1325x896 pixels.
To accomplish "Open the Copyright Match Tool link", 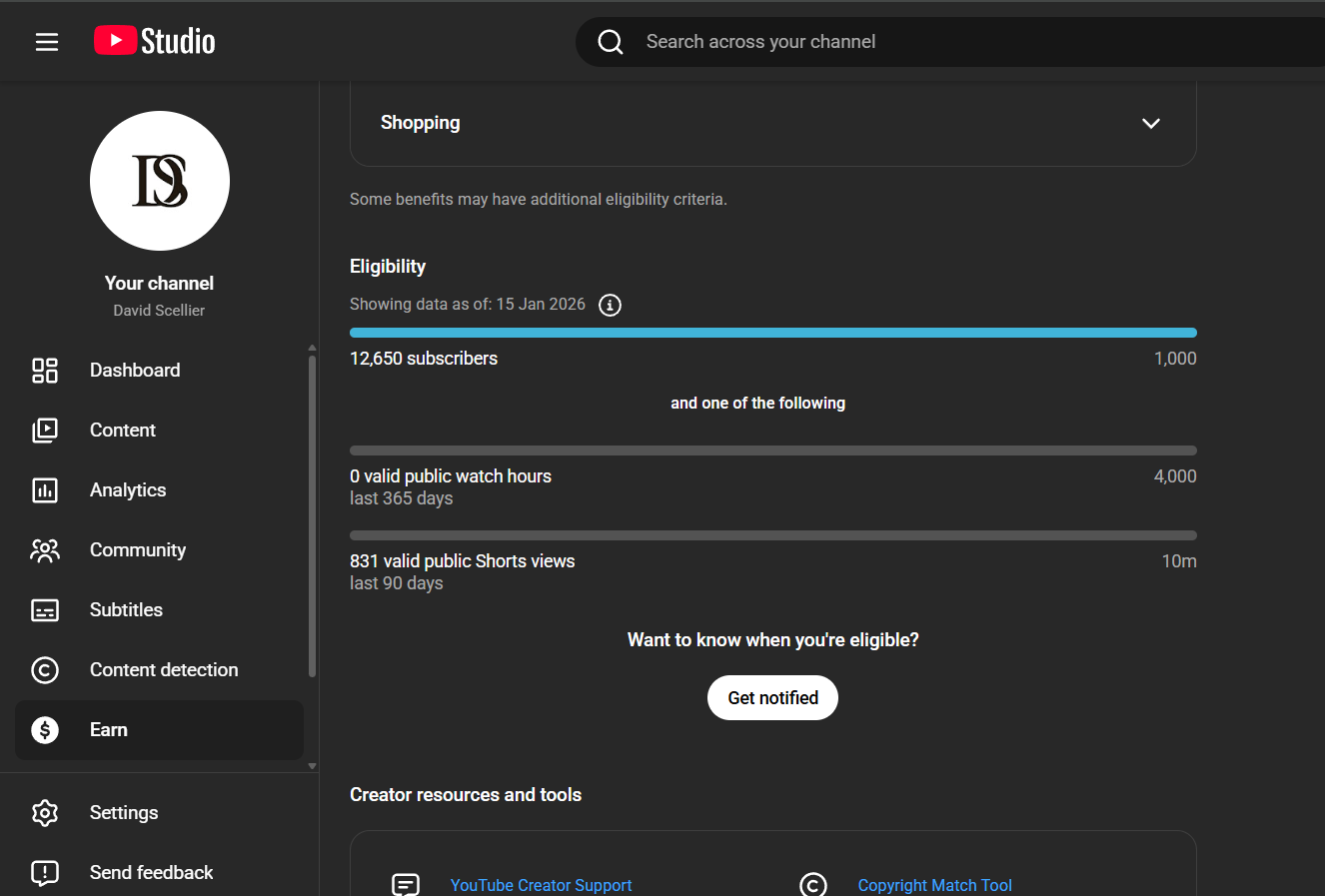I will click(x=934, y=885).
